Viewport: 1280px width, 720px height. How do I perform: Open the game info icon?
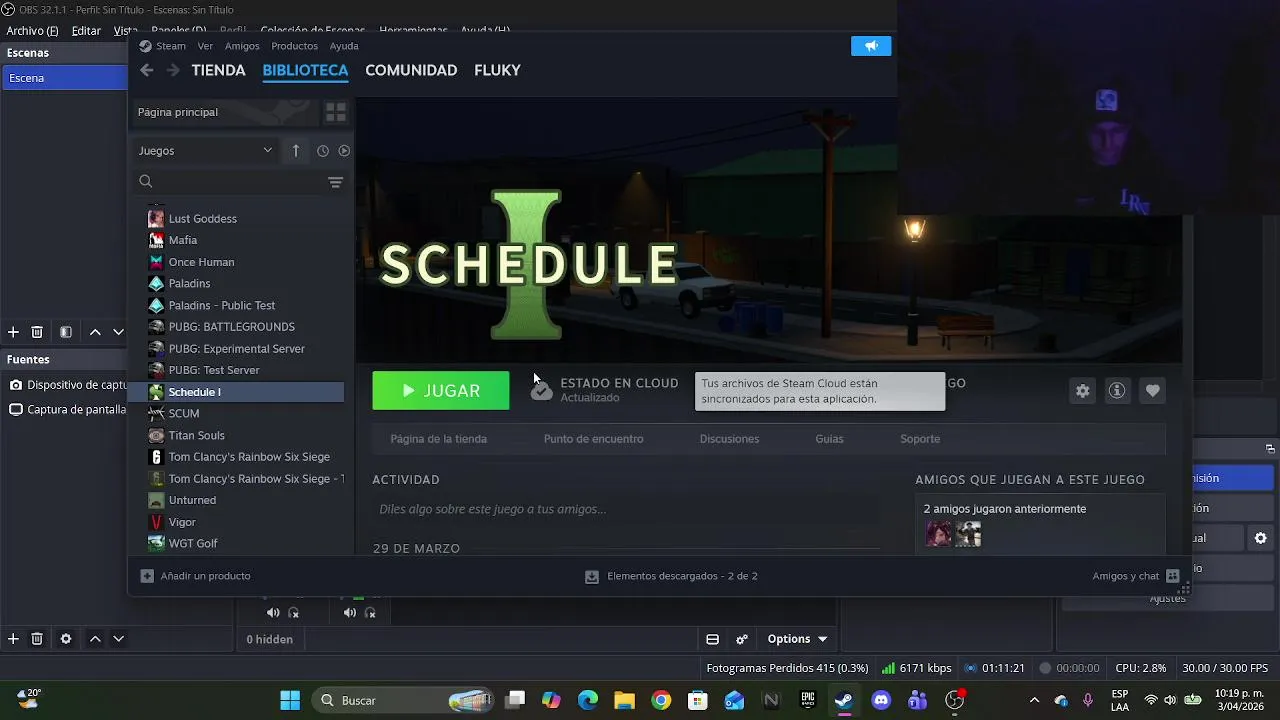pyautogui.click(x=1117, y=391)
